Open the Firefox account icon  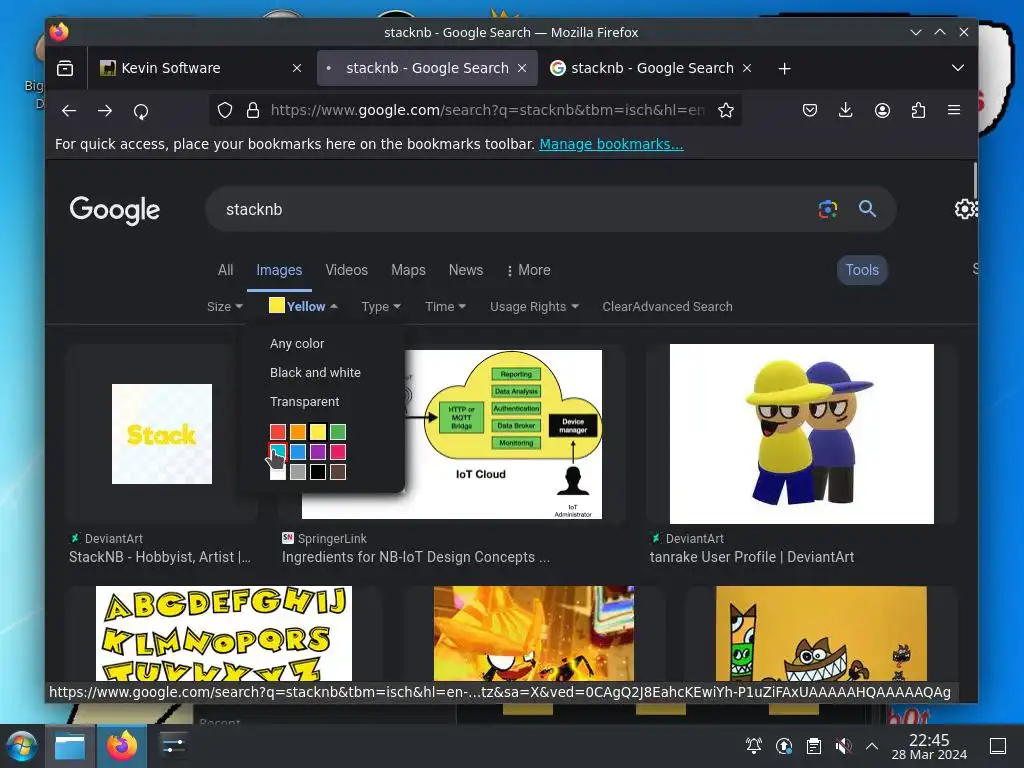pos(882,110)
